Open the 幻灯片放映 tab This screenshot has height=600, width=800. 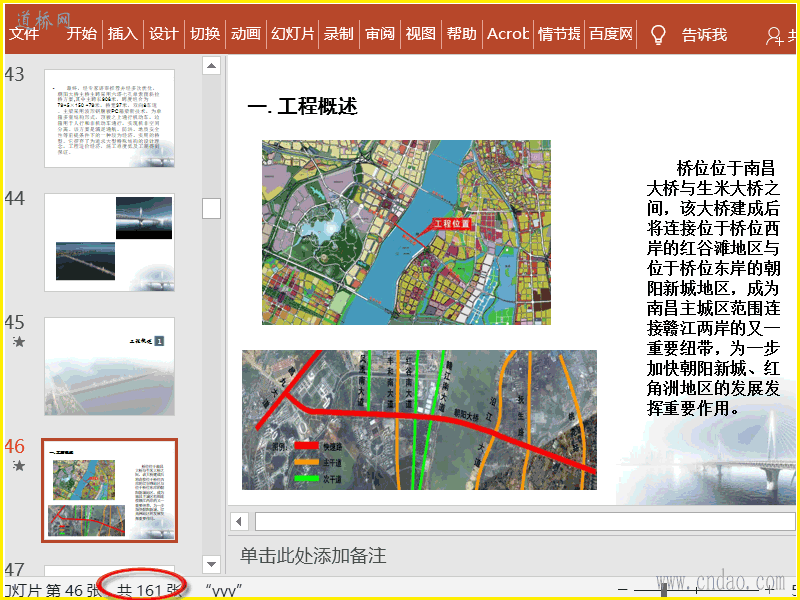pyautogui.click(x=292, y=34)
